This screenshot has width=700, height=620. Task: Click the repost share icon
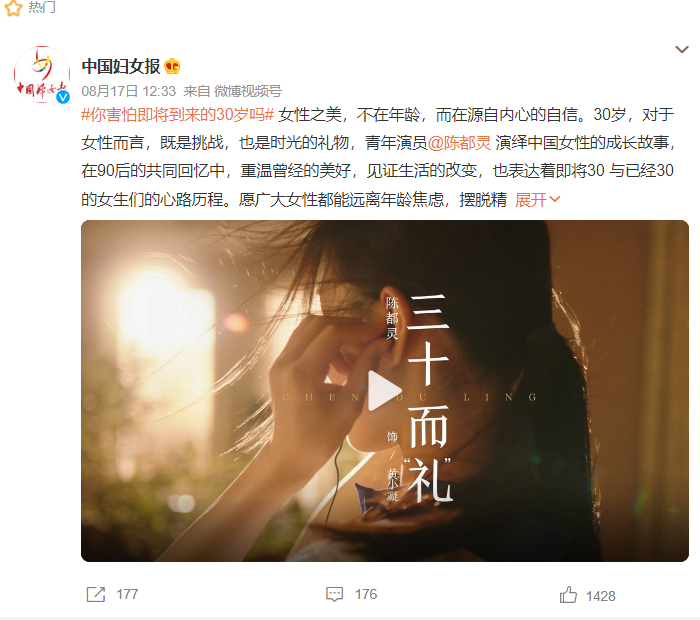coord(96,595)
